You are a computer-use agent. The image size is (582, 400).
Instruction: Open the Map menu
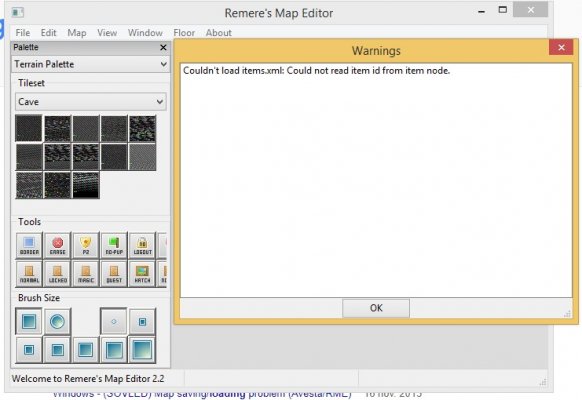click(77, 33)
